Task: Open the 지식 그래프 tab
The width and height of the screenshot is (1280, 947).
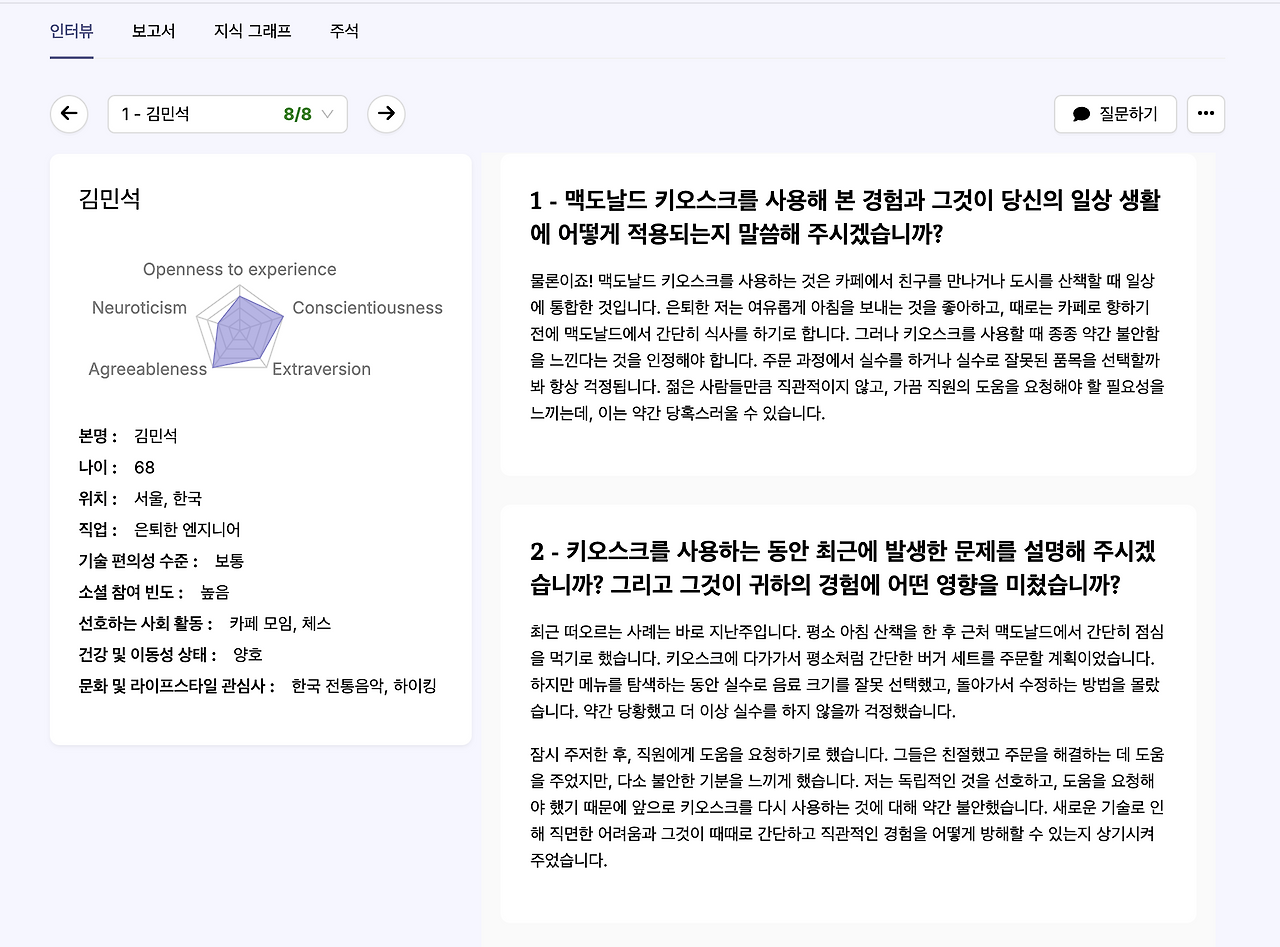Action: 250,31
